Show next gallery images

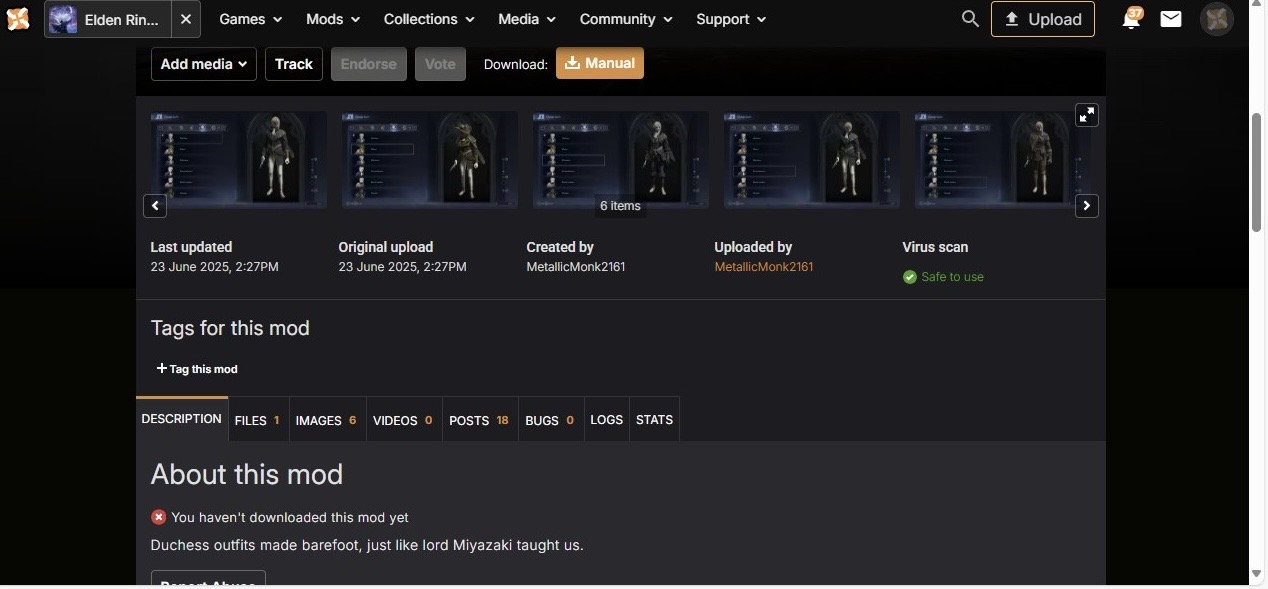point(1087,206)
